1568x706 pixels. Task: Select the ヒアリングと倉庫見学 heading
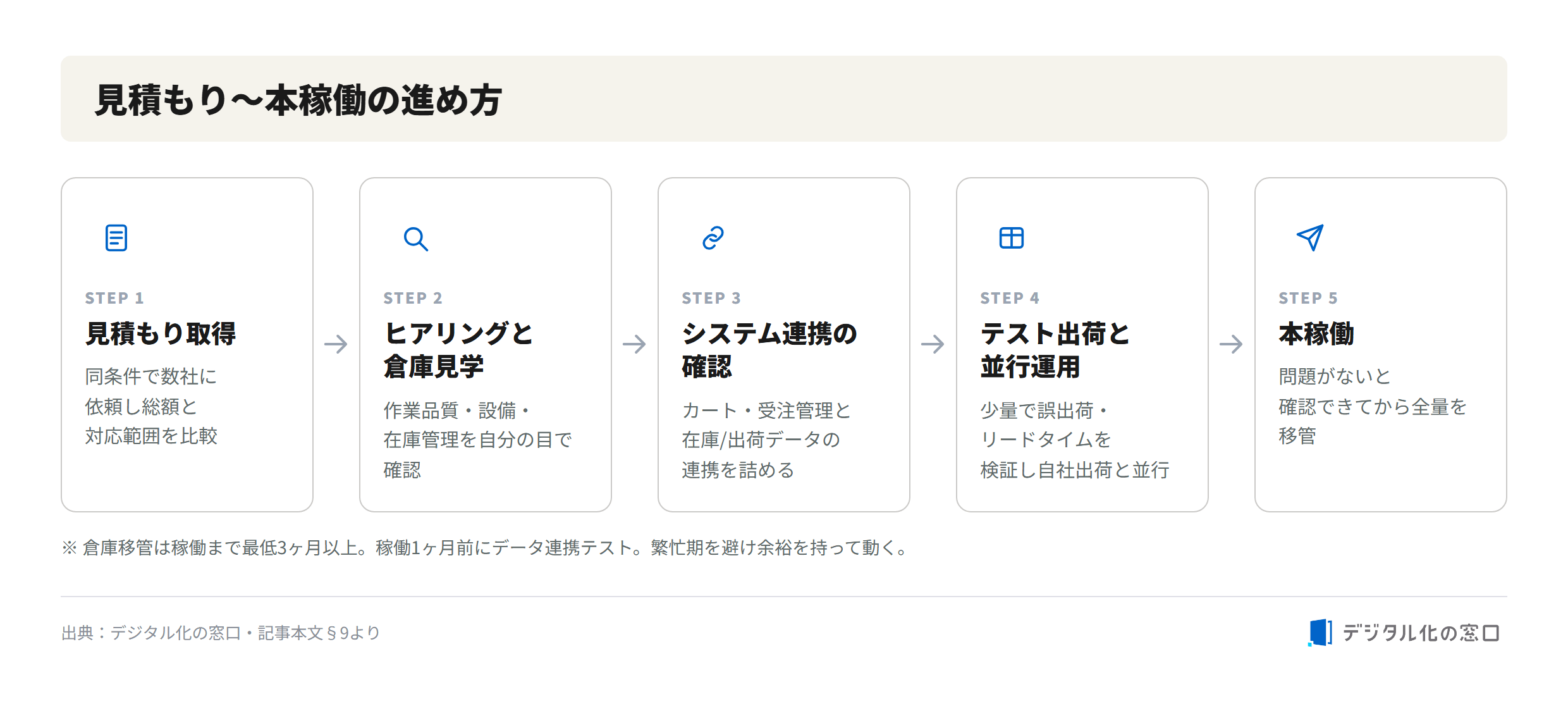[x=459, y=350]
